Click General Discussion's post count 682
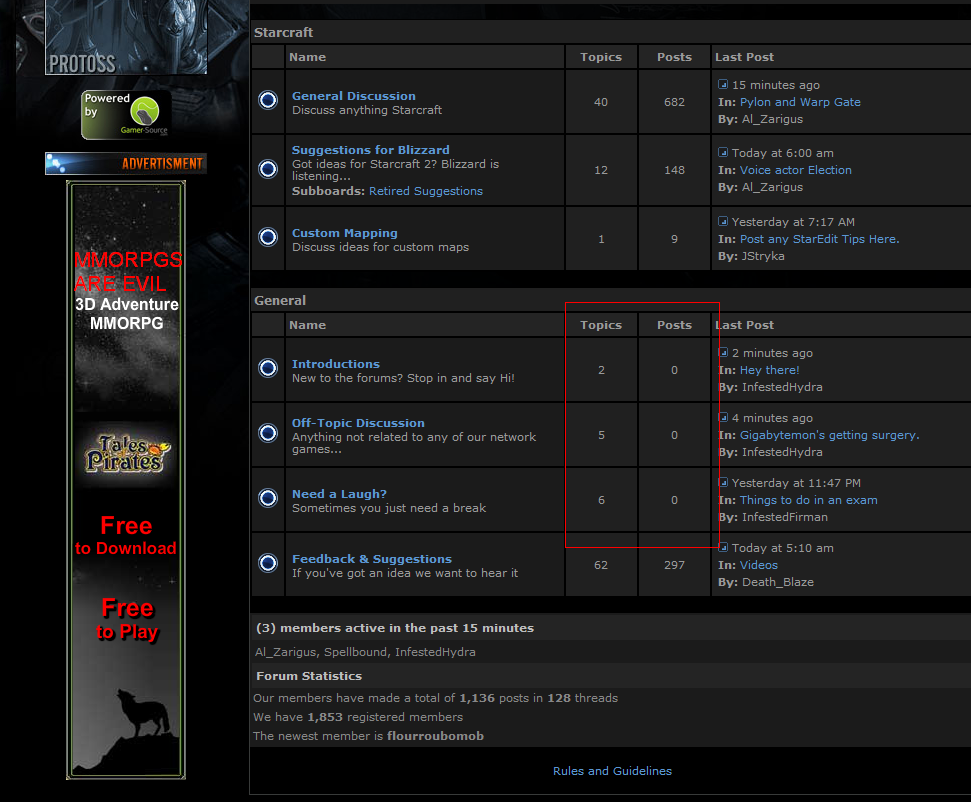 point(674,102)
